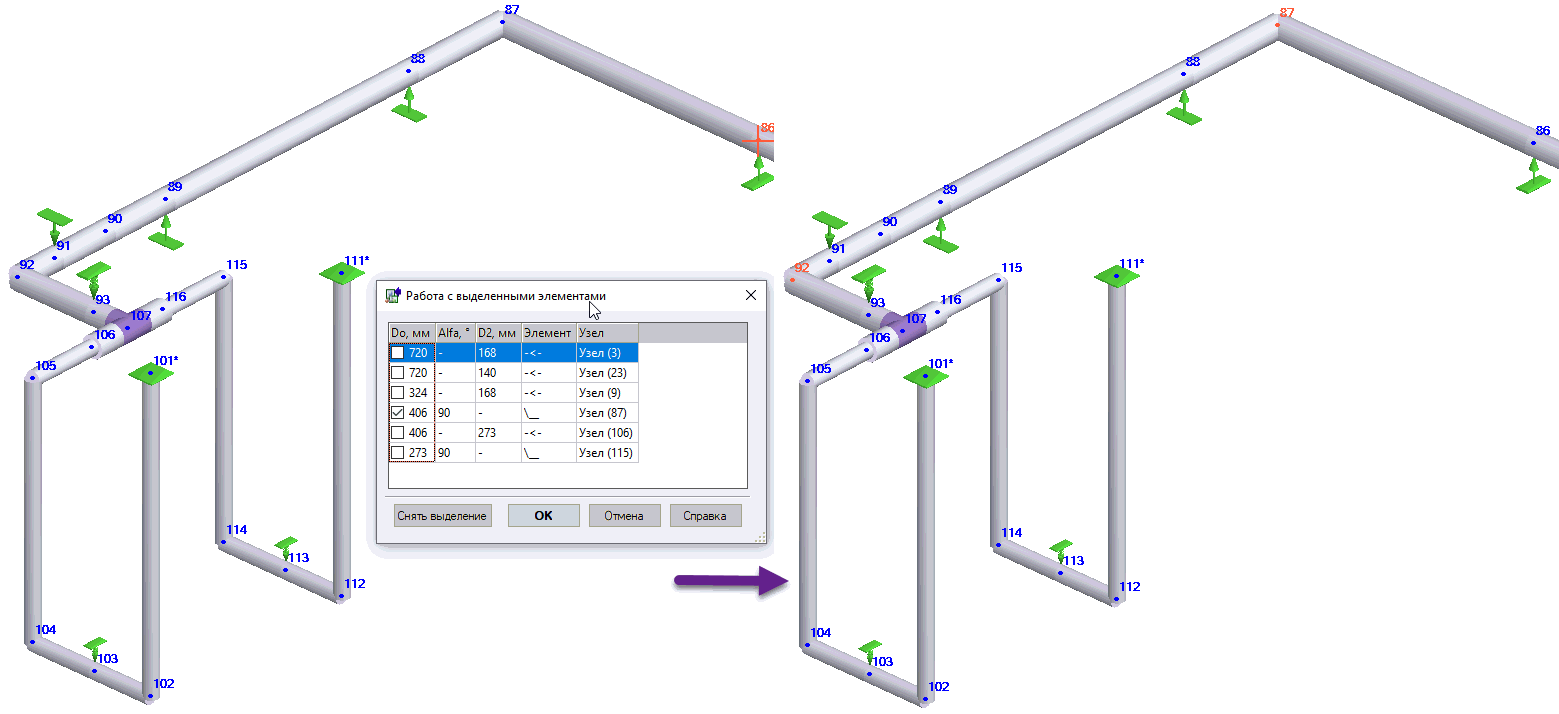The height and width of the screenshot is (714, 1559).
Task: Click the Отмена button
Action: (x=624, y=516)
